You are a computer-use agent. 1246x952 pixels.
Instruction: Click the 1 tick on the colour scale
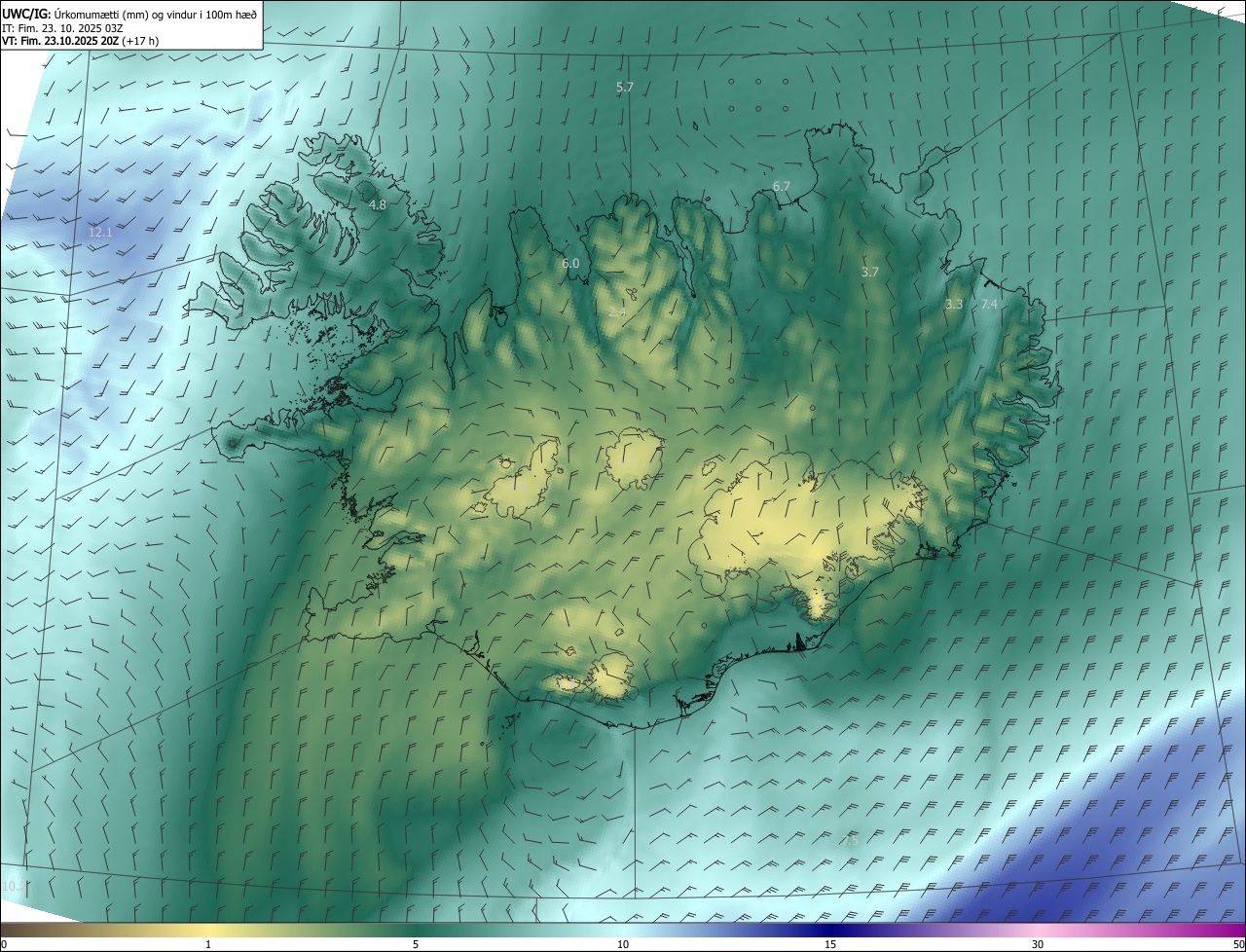(208, 945)
